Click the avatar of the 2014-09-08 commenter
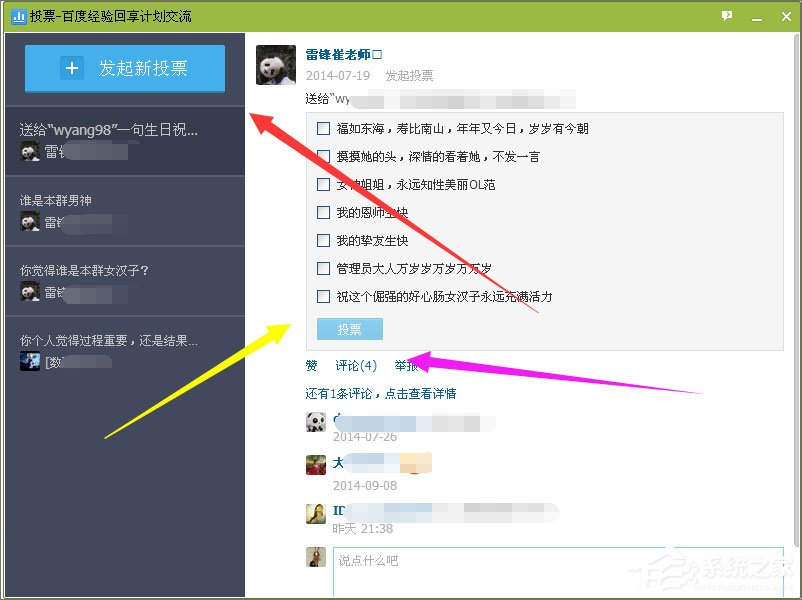Image resolution: width=802 pixels, height=600 pixels. pyautogui.click(x=315, y=464)
